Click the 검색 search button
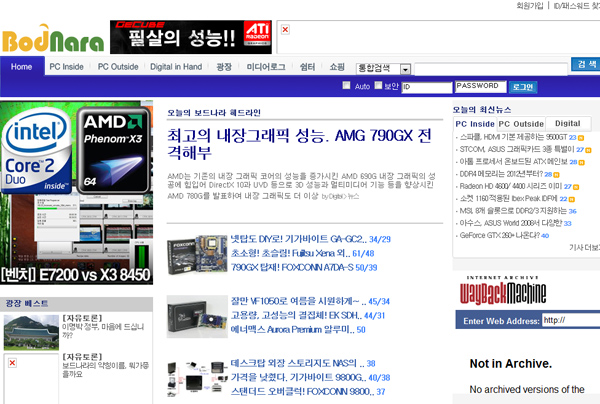Screen dimensions: 600x404 point(586,64)
